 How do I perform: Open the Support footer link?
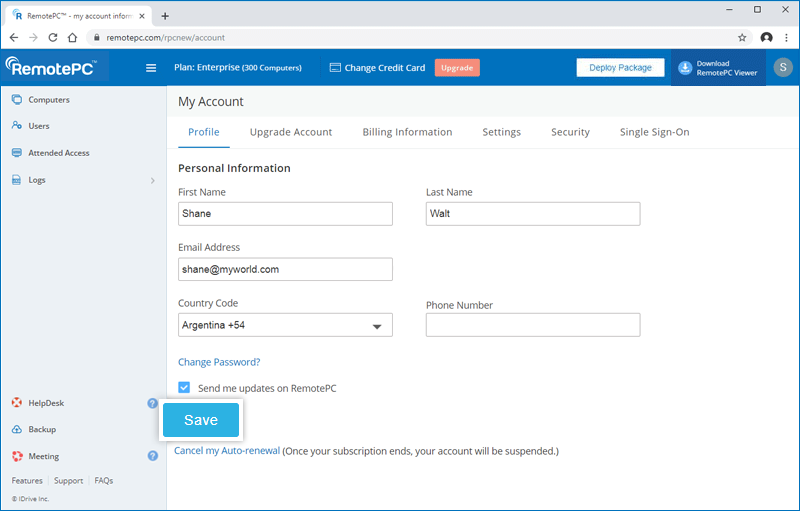tap(68, 480)
